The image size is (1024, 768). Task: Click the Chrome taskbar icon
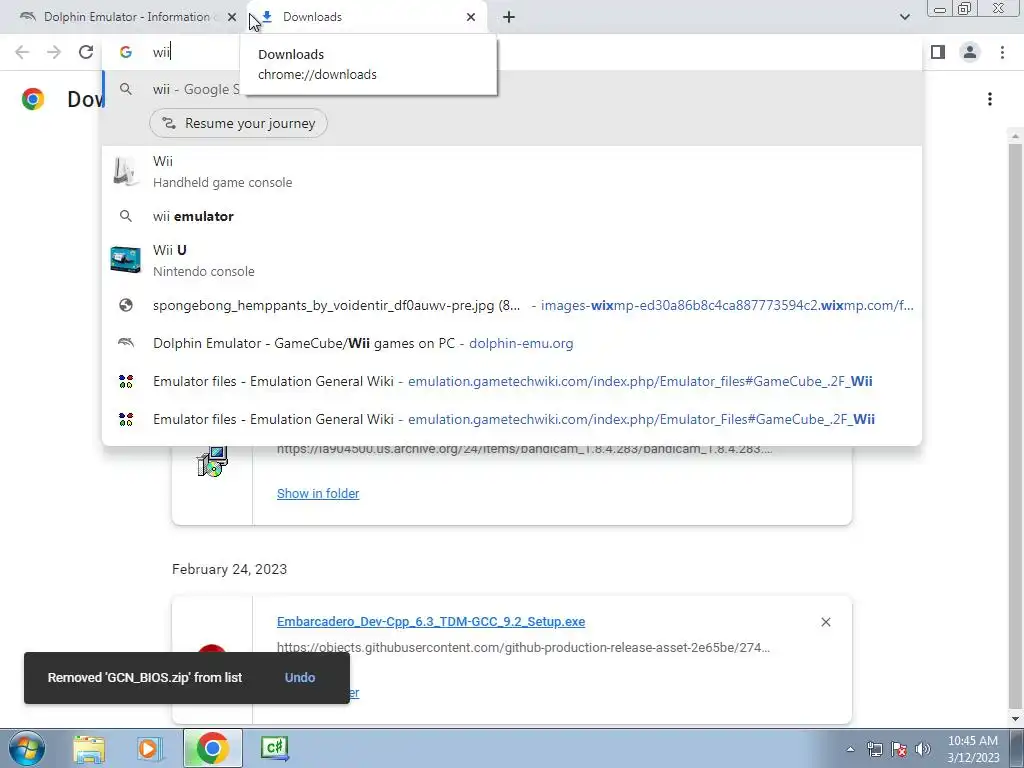[x=212, y=748]
